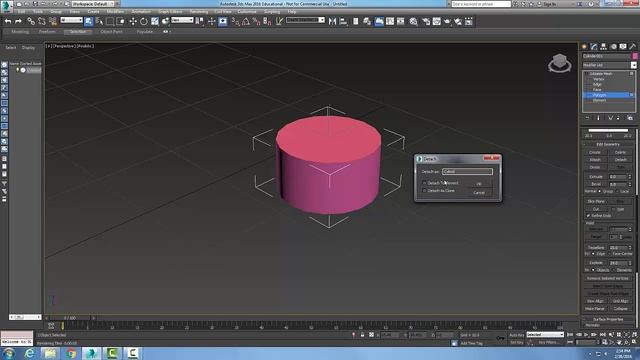This screenshot has height=360, width=640.
Task: Select the Local normal radio button
Action: pyautogui.click(x=618, y=191)
